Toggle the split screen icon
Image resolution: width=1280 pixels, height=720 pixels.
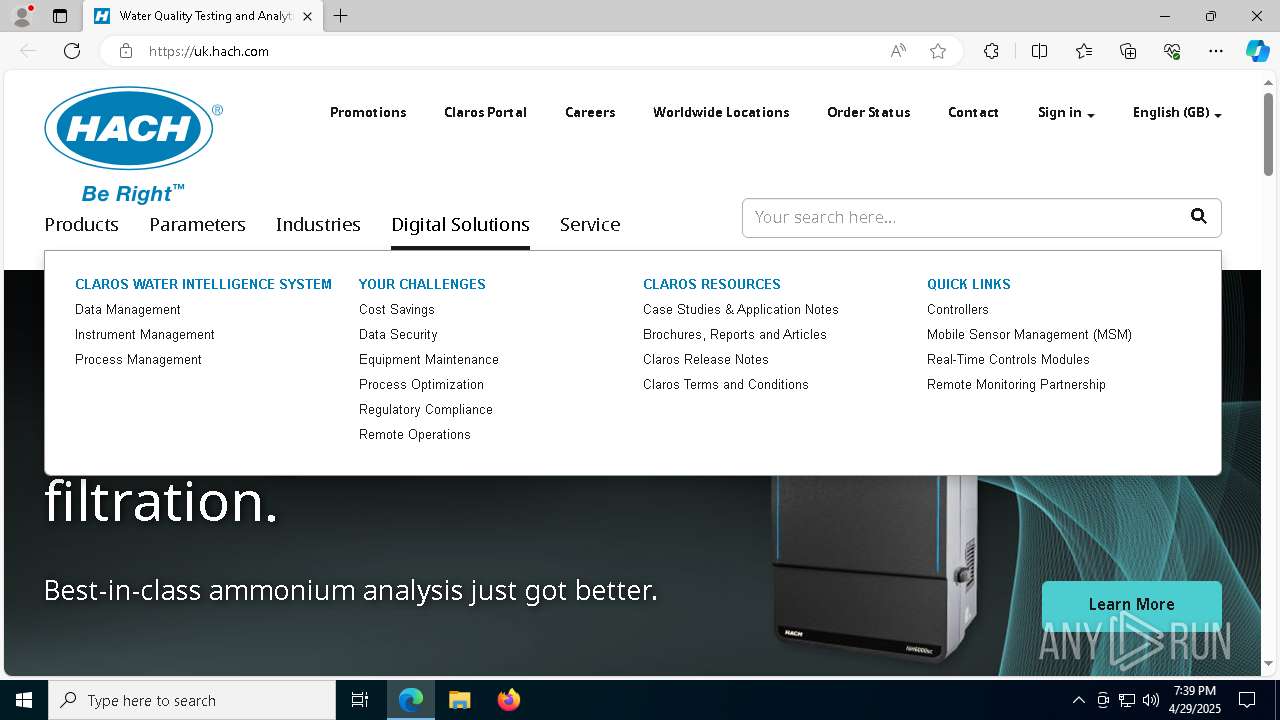(1039, 51)
